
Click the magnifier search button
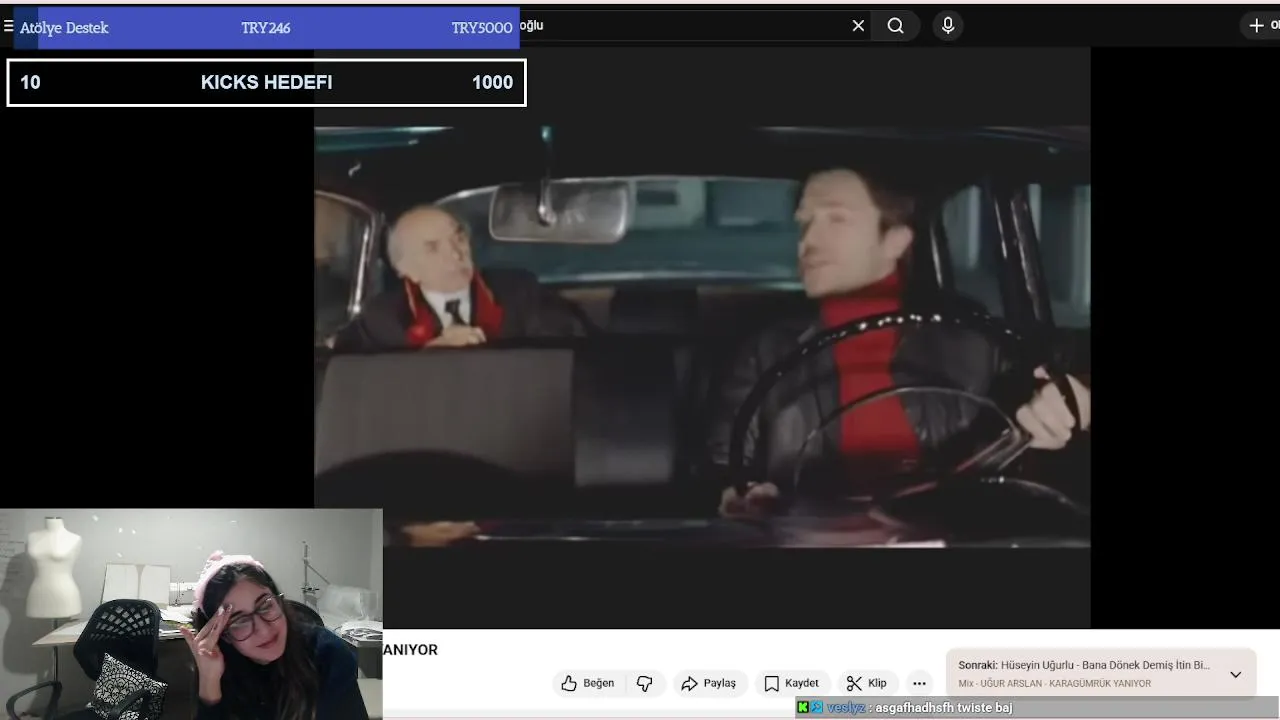click(x=896, y=26)
